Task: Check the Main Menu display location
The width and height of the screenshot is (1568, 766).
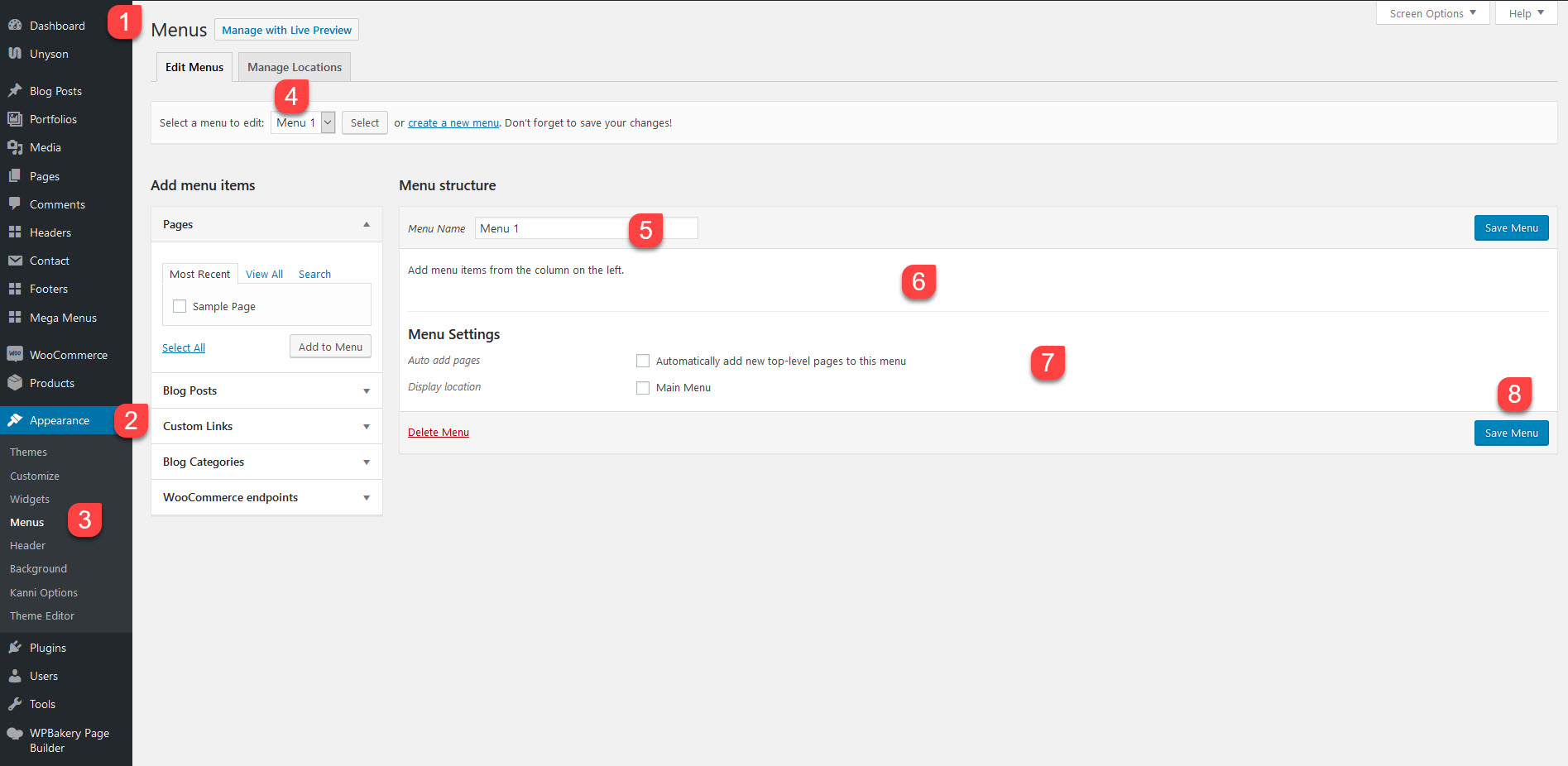Action: [643, 387]
